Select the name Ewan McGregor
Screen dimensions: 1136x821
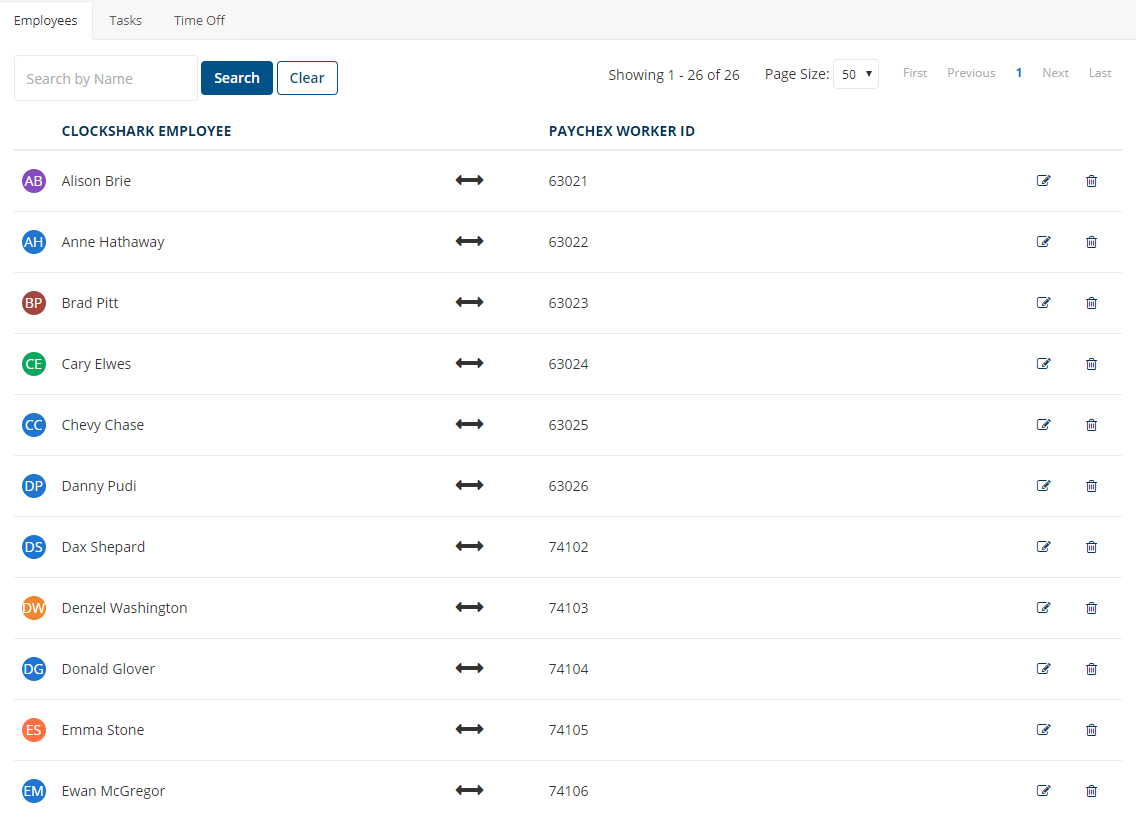114,791
